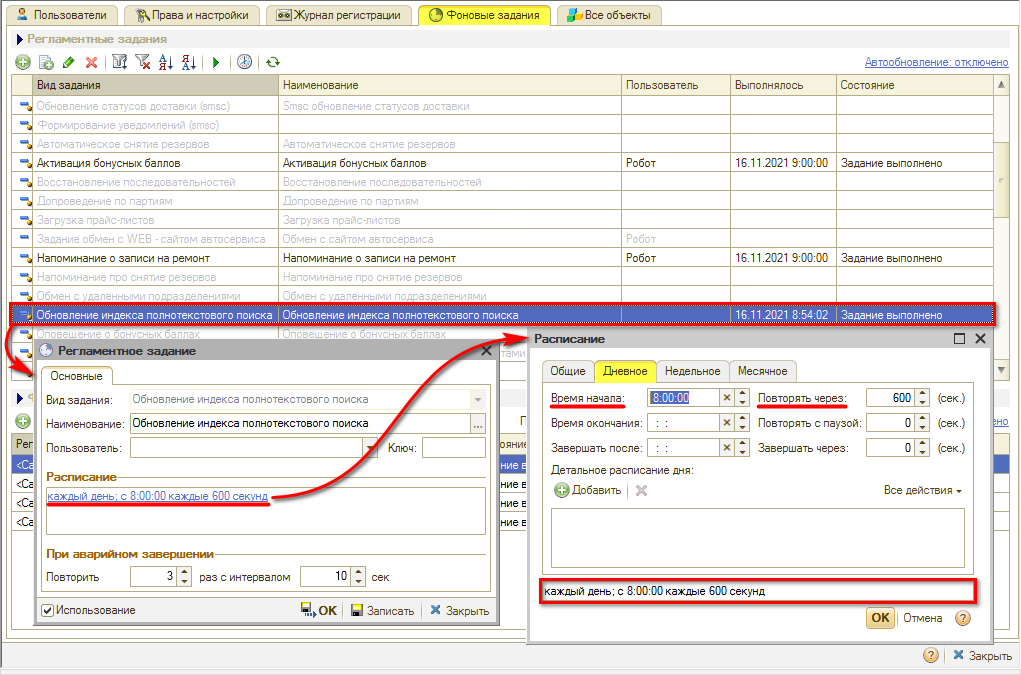Click the green add scheduled job icon
The width and height of the screenshot is (1021, 675).
tap(22, 63)
